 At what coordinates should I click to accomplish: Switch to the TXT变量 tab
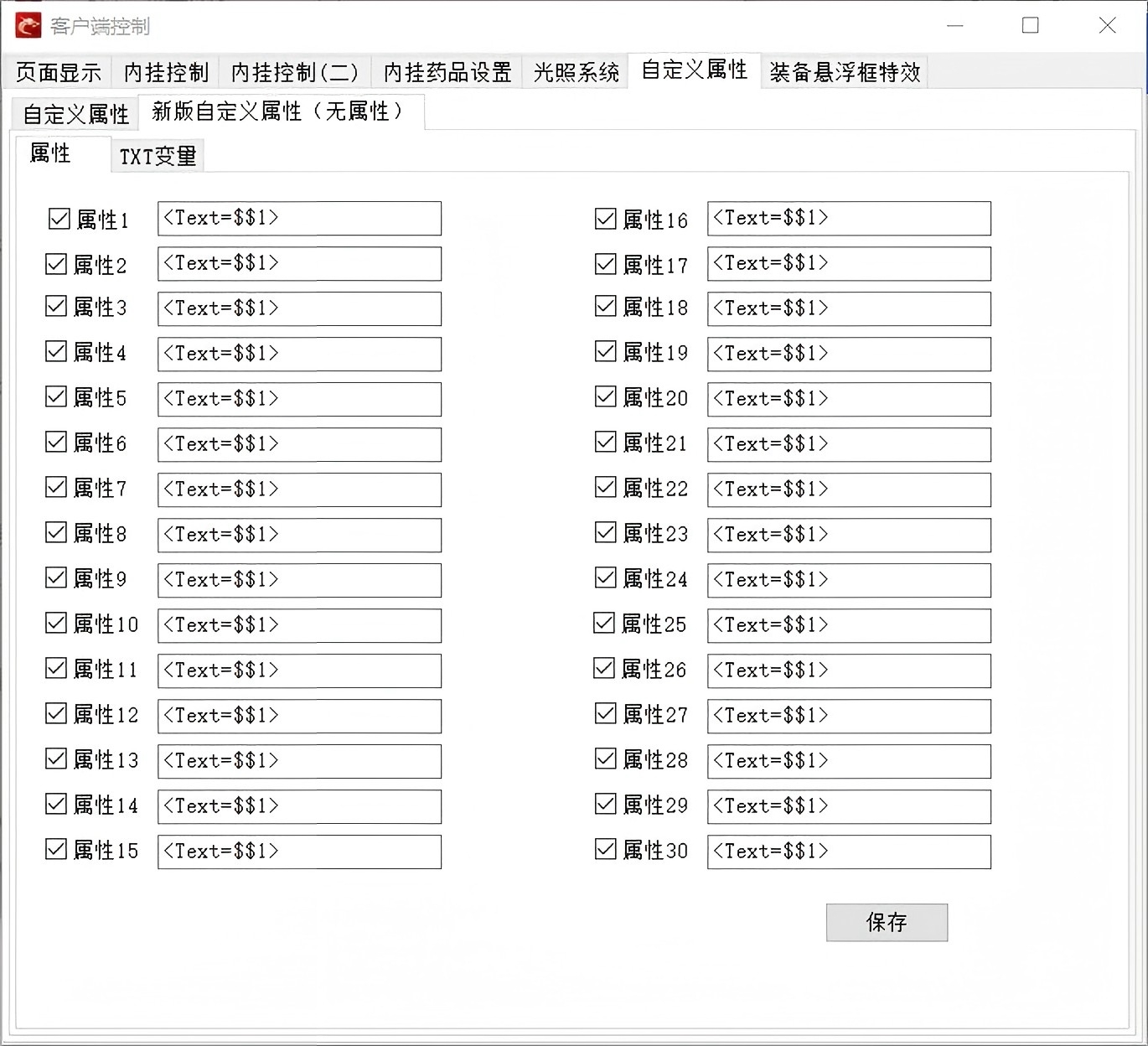[158, 155]
